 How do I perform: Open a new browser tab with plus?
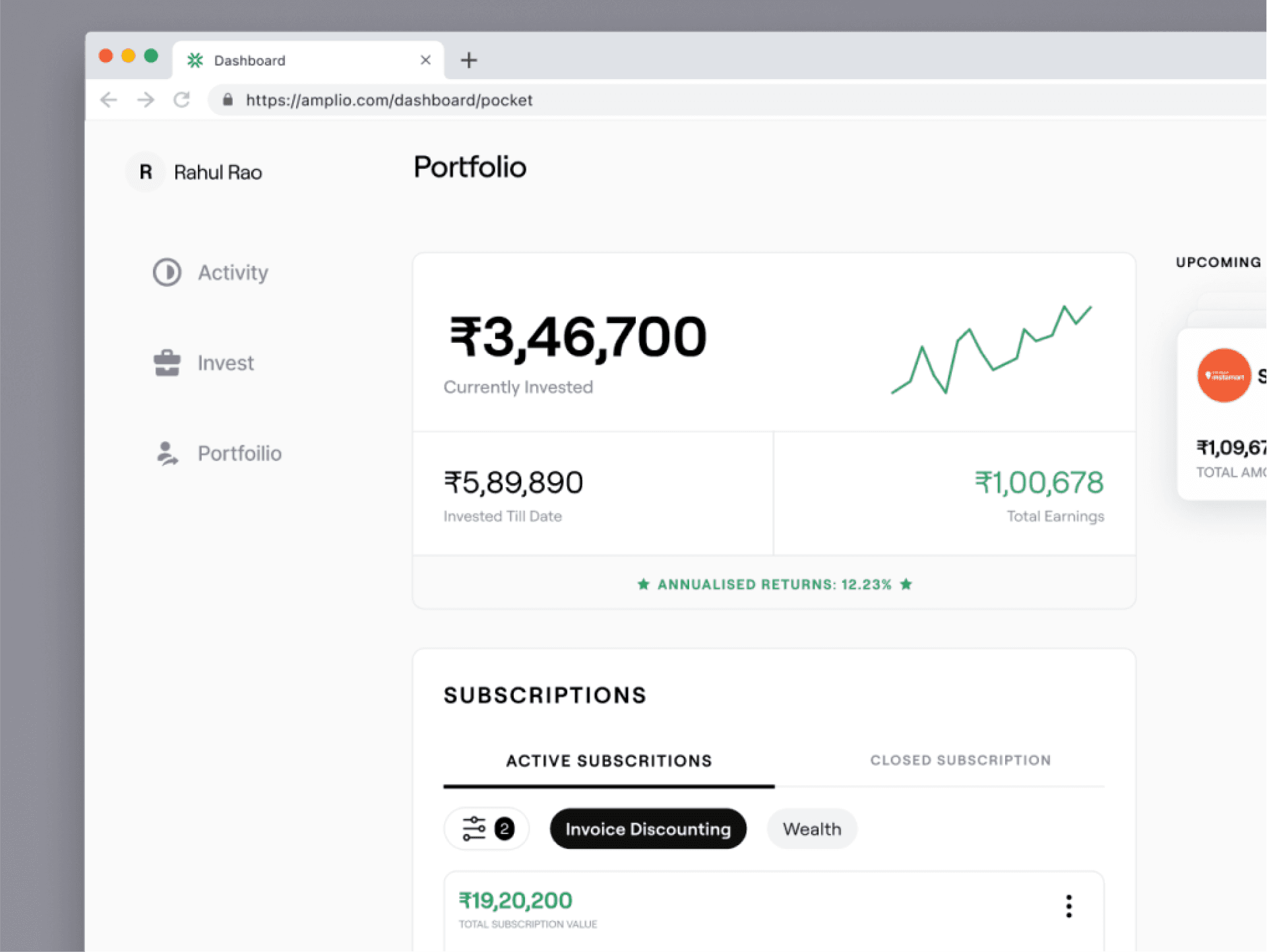(x=469, y=60)
